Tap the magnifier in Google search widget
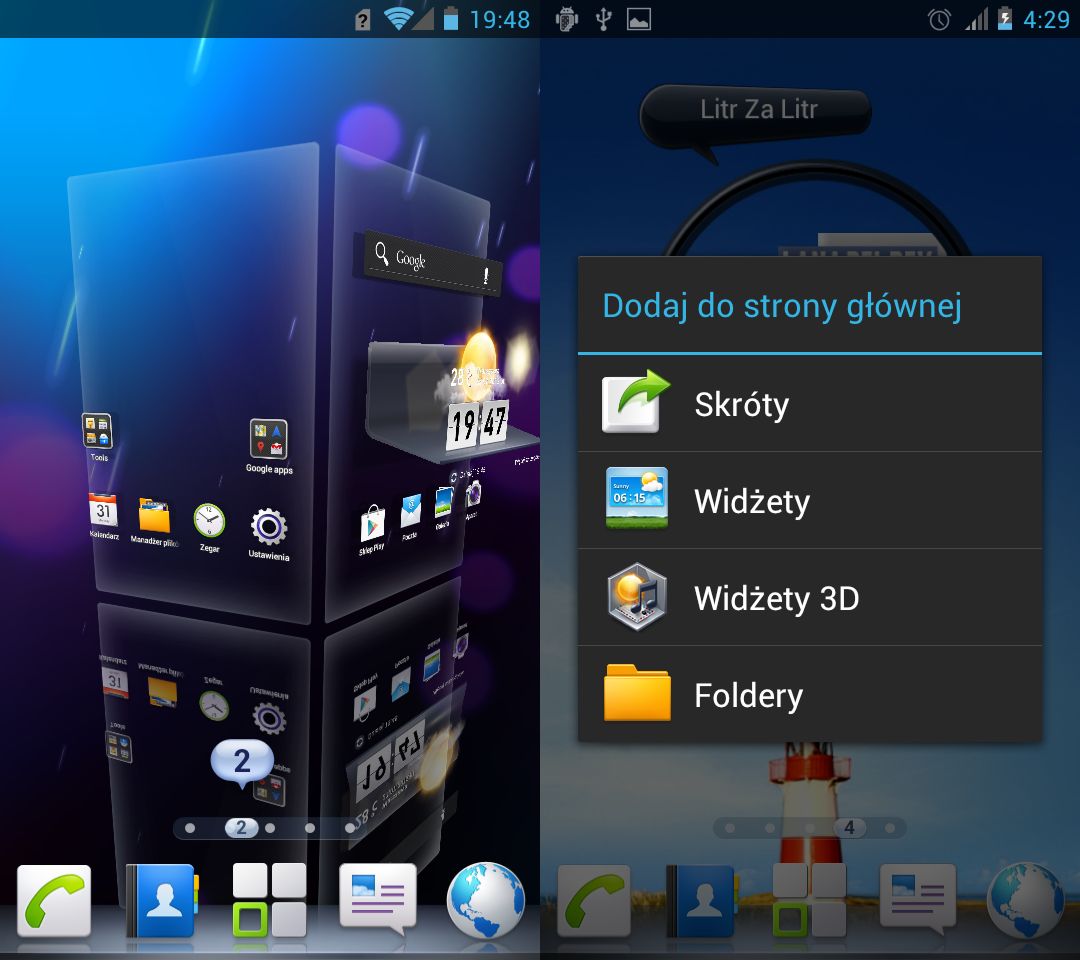Screen dimensions: 1080x960 click(381, 253)
